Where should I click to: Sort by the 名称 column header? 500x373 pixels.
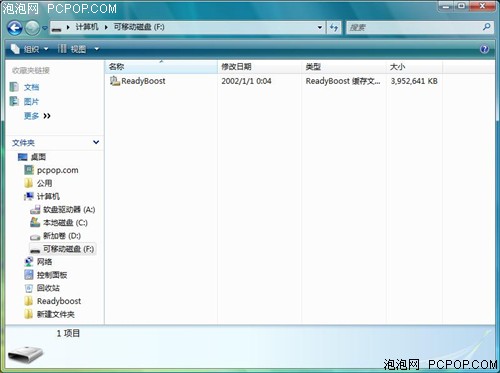pyautogui.click(x=162, y=67)
